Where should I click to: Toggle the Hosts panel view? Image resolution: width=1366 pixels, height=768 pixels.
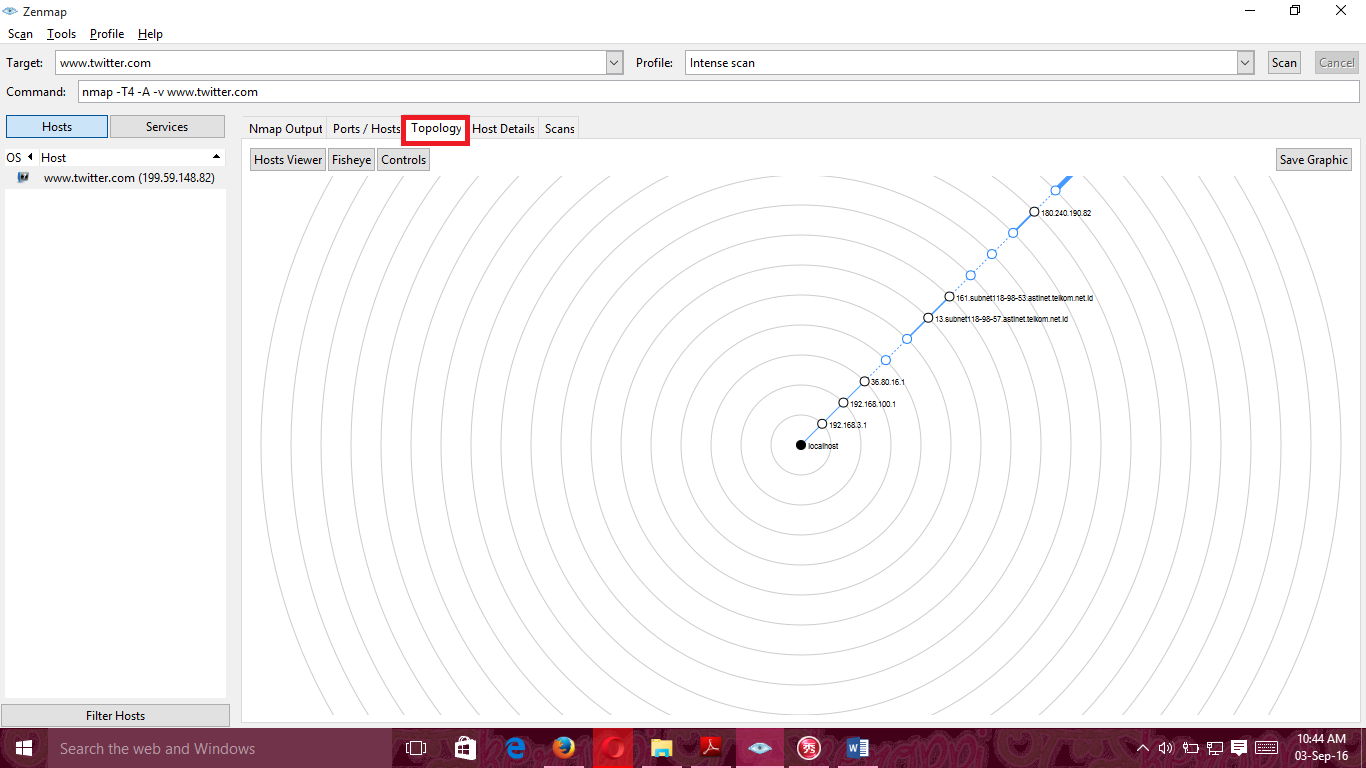(x=56, y=126)
